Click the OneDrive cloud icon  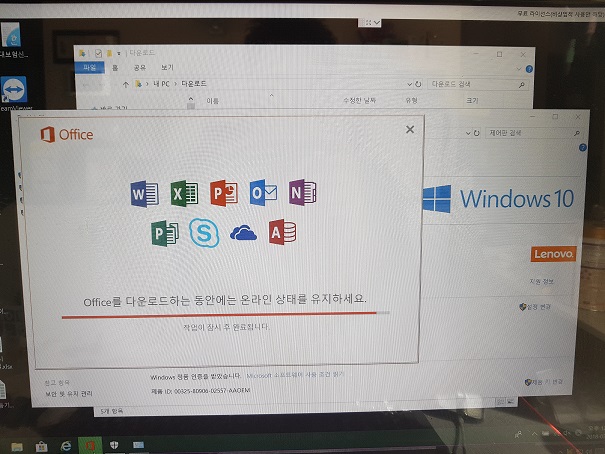pos(243,233)
